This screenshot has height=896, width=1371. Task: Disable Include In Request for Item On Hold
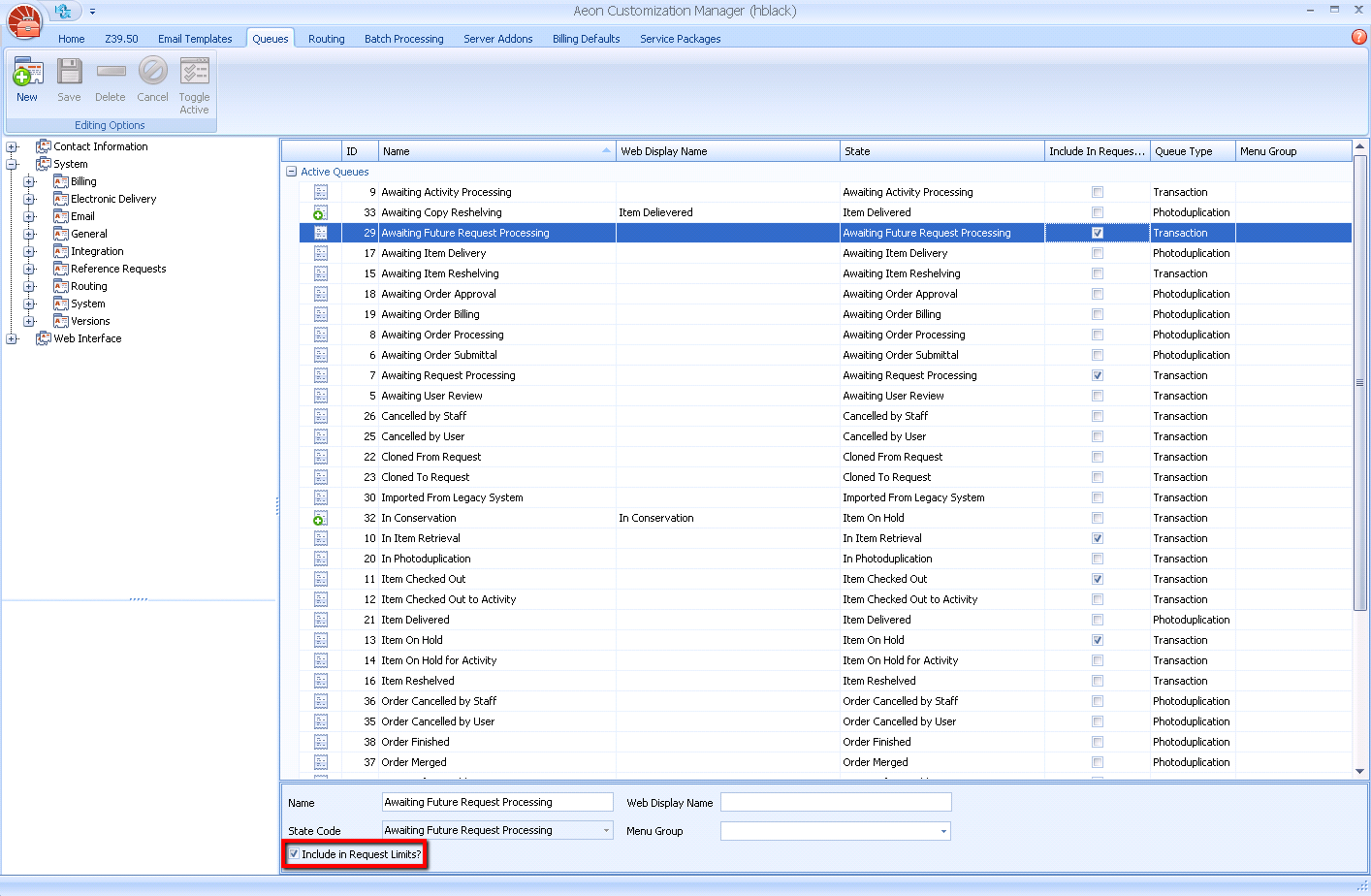click(x=1097, y=640)
